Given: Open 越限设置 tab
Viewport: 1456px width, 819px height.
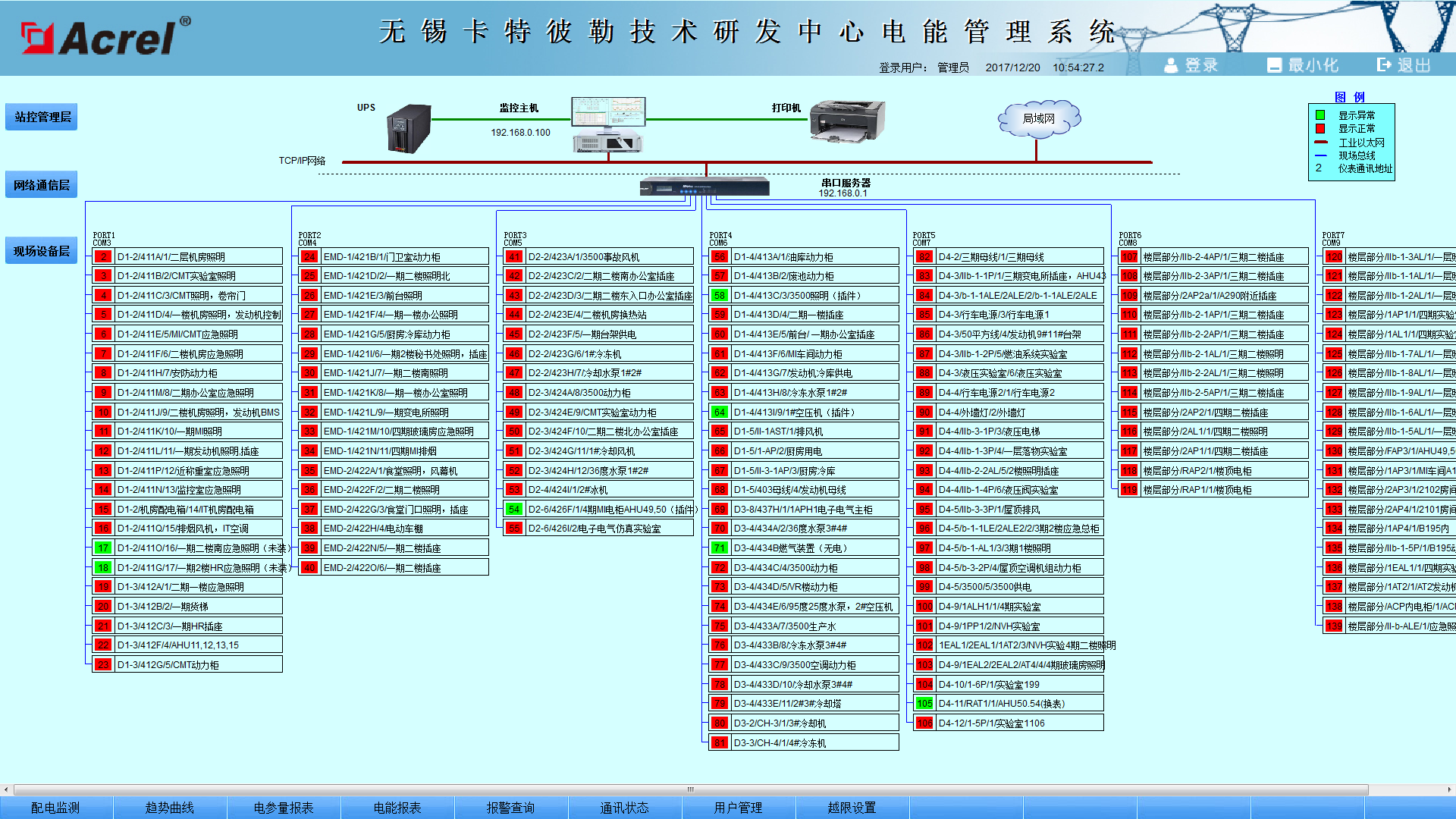Looking at the screenshot, I should coord(851,808).
